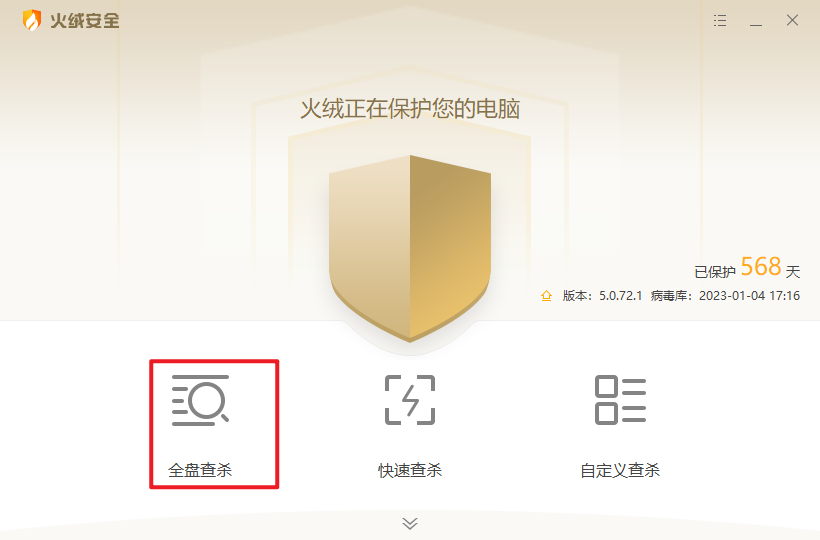
Task: Open custom scan grid-list icon
Action: tap(620, 400)
